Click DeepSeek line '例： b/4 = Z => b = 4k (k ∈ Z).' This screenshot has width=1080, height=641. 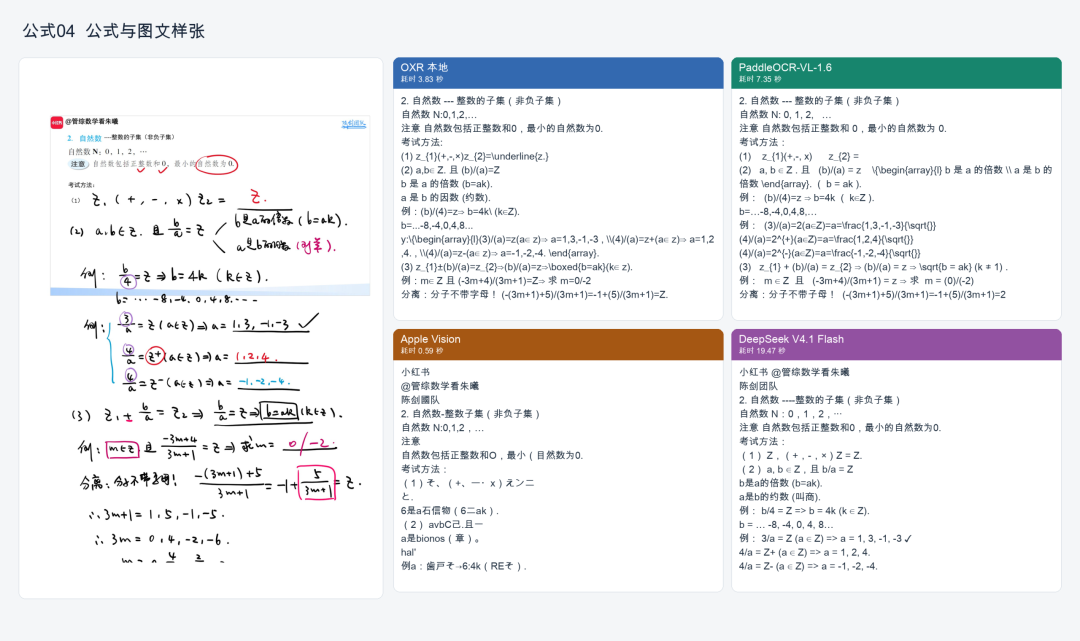click(804, 511)
